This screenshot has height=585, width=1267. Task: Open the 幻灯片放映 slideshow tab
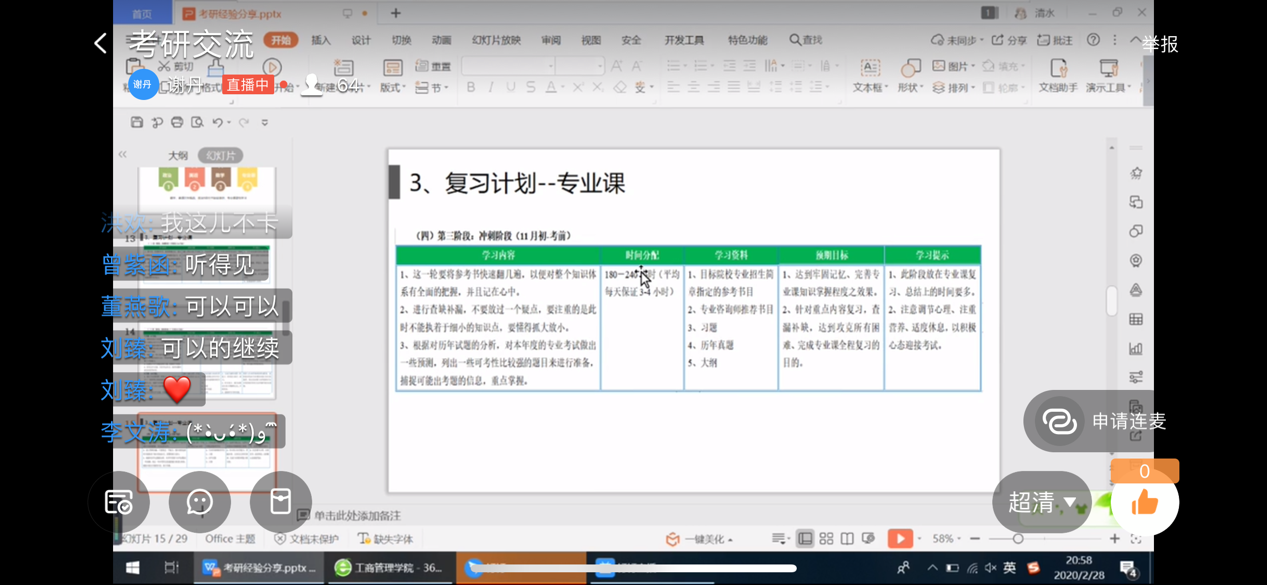tap(496, 40)
